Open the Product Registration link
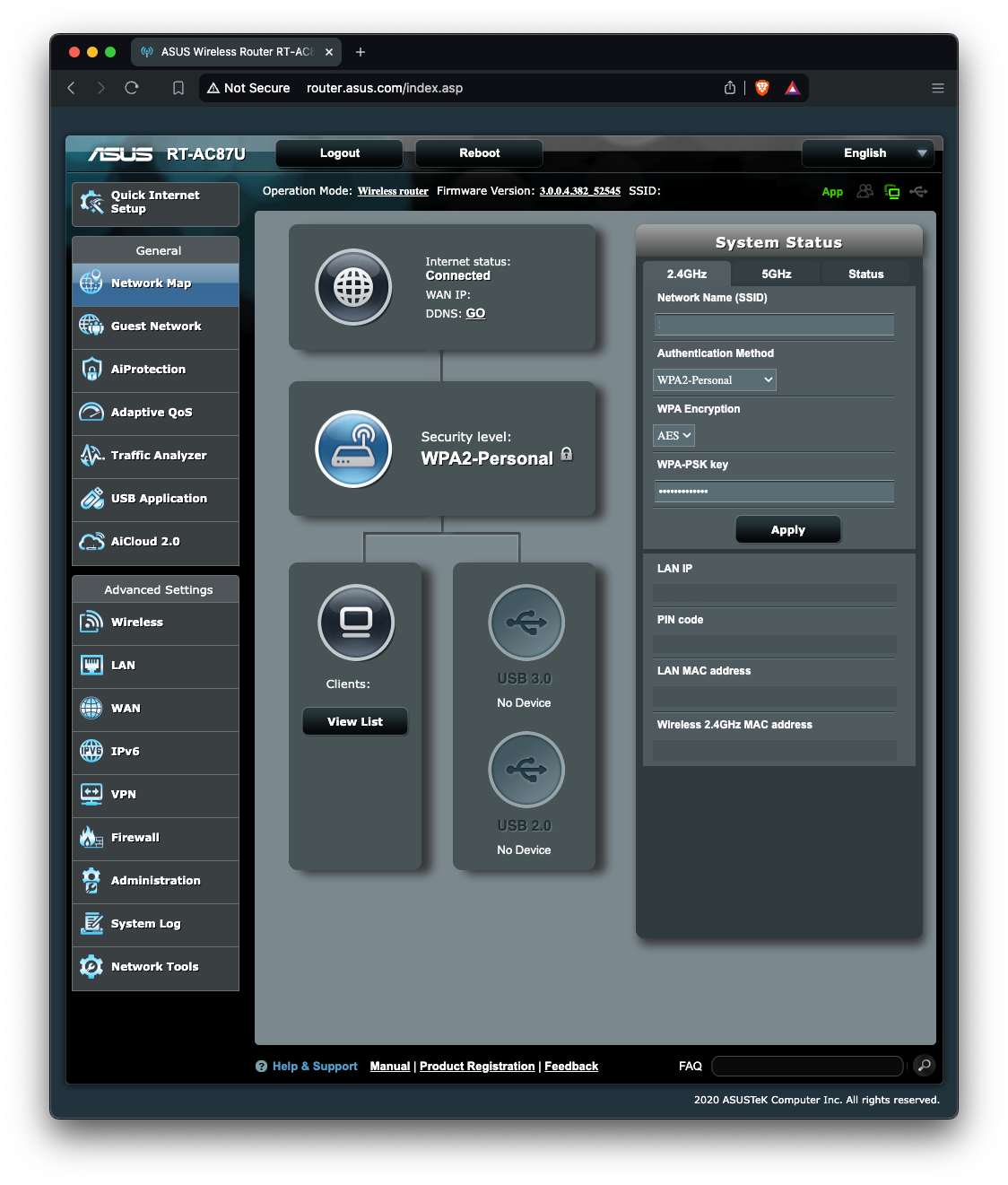The height and width of the screenshot is (1185, 1008). click(477, 1067)
